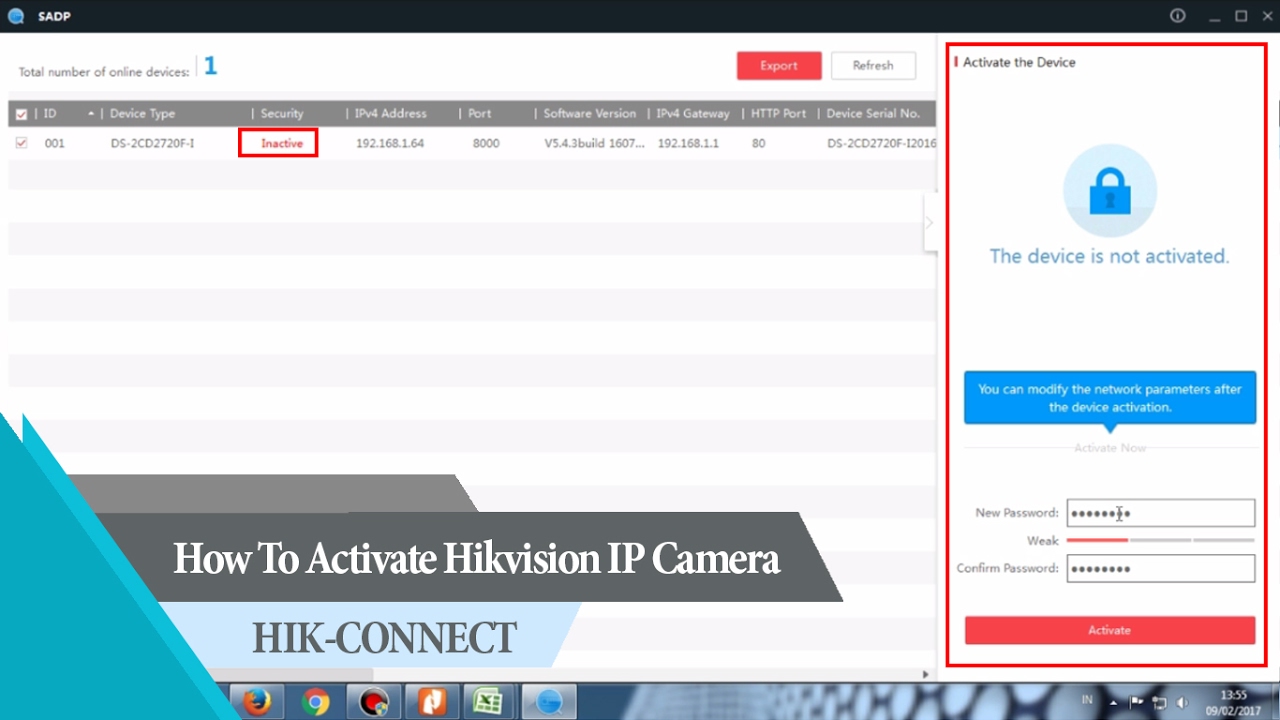Click the blue network parameters tooltip
Screen dimensions: 1280x720
(x=1110, y=398)
